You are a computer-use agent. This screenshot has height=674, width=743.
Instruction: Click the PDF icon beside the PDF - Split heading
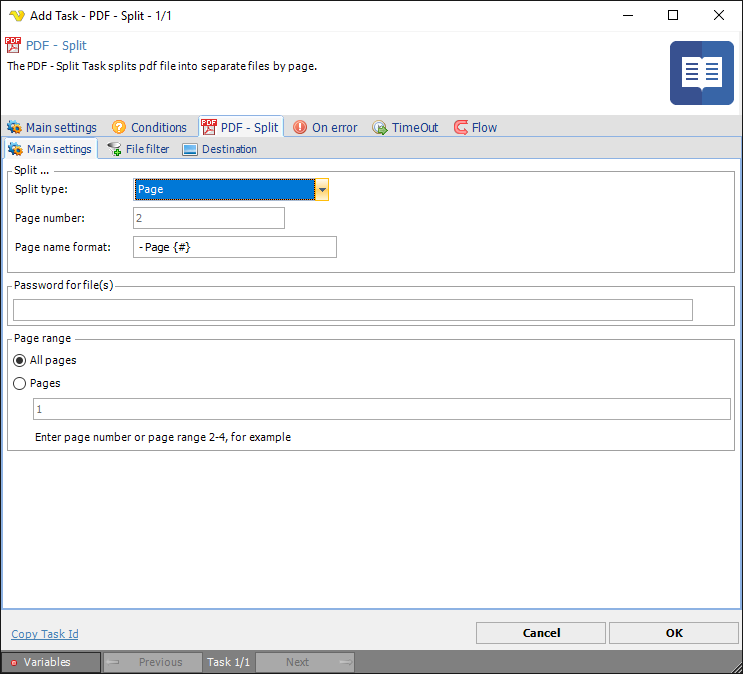pos(13,45)
